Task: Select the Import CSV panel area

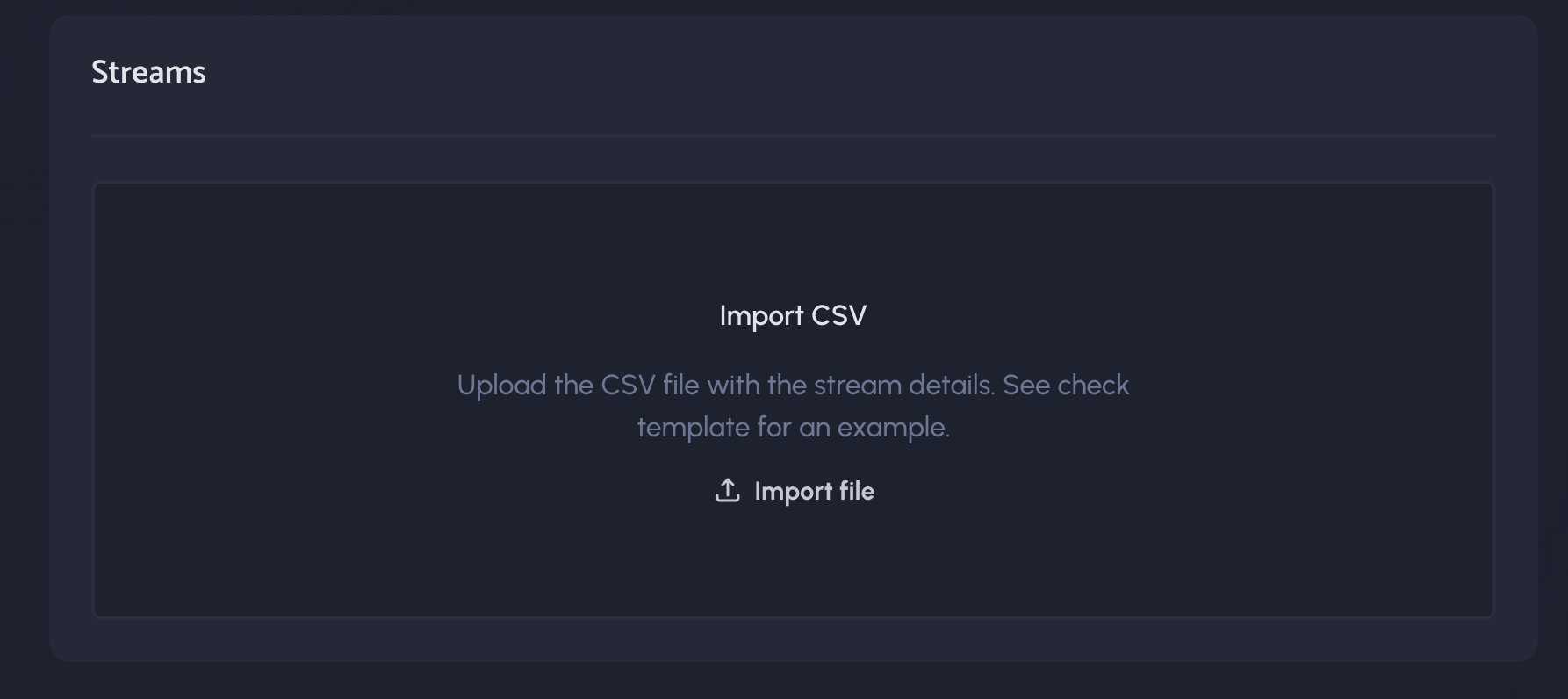Action: click(793, 400)
